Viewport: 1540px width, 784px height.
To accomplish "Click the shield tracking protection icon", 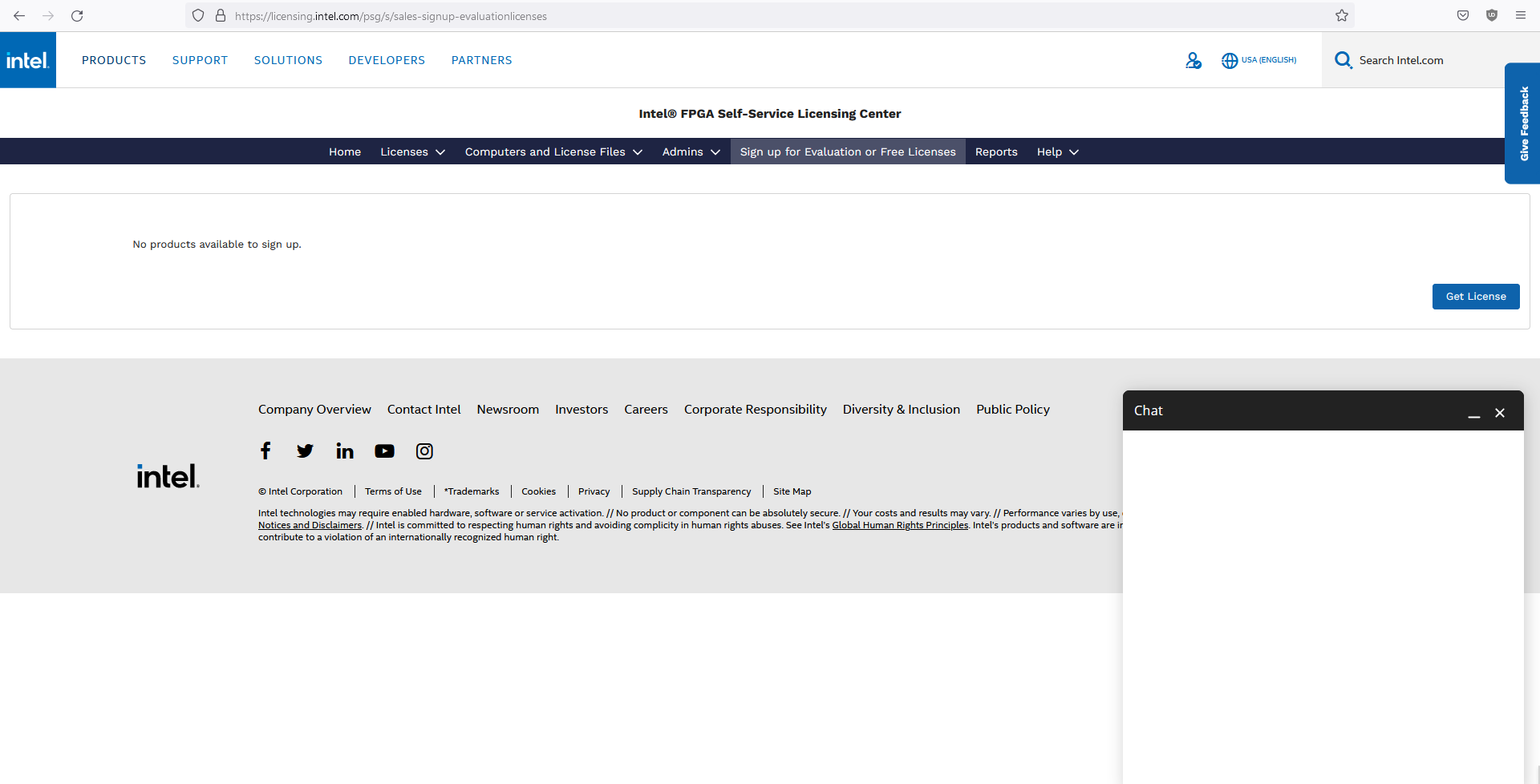I will (198, 16).
